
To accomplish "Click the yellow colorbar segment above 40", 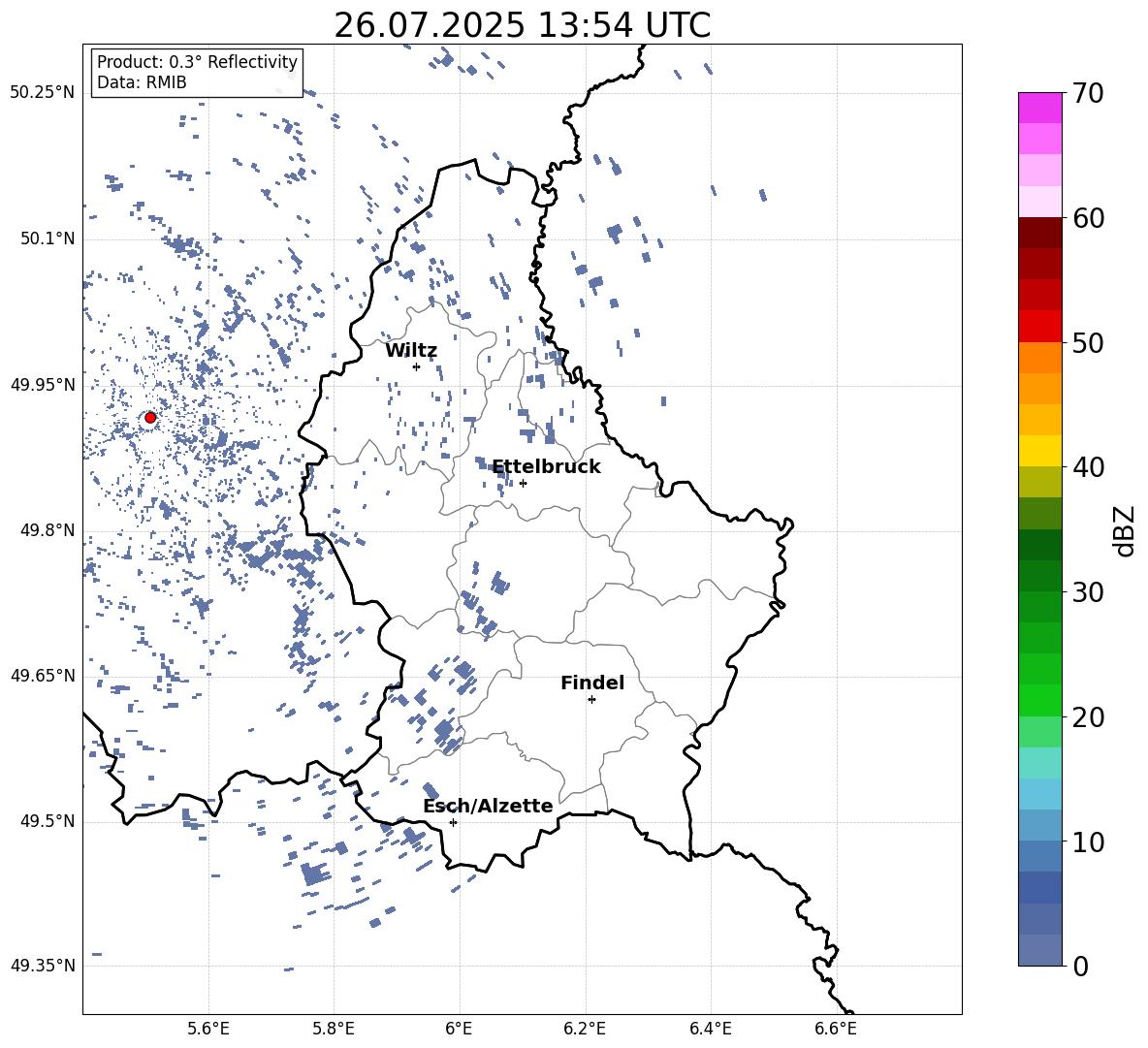I will pyautogui.click(x=1039, y=451).
